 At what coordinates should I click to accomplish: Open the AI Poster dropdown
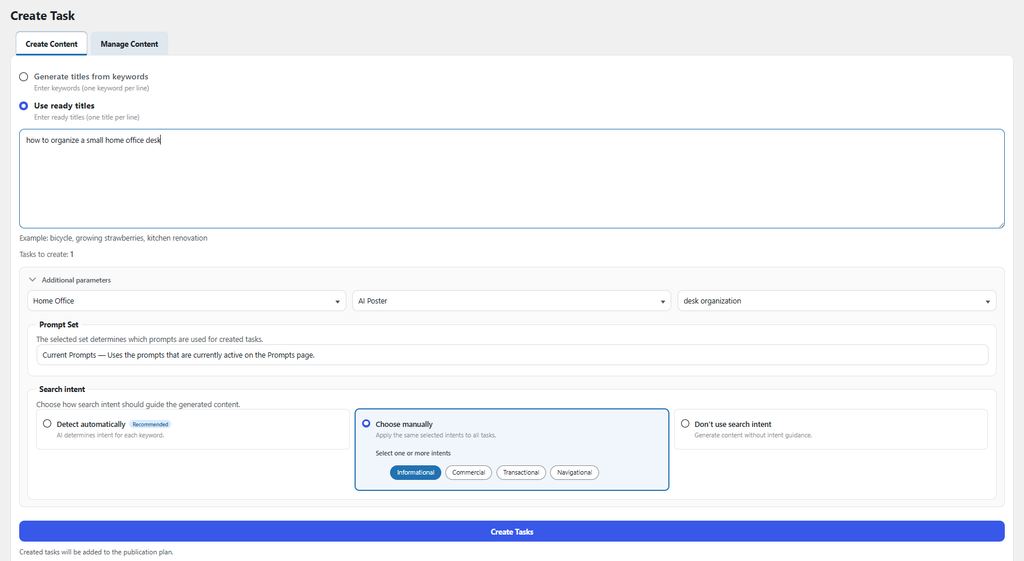(x=511, y=301)
